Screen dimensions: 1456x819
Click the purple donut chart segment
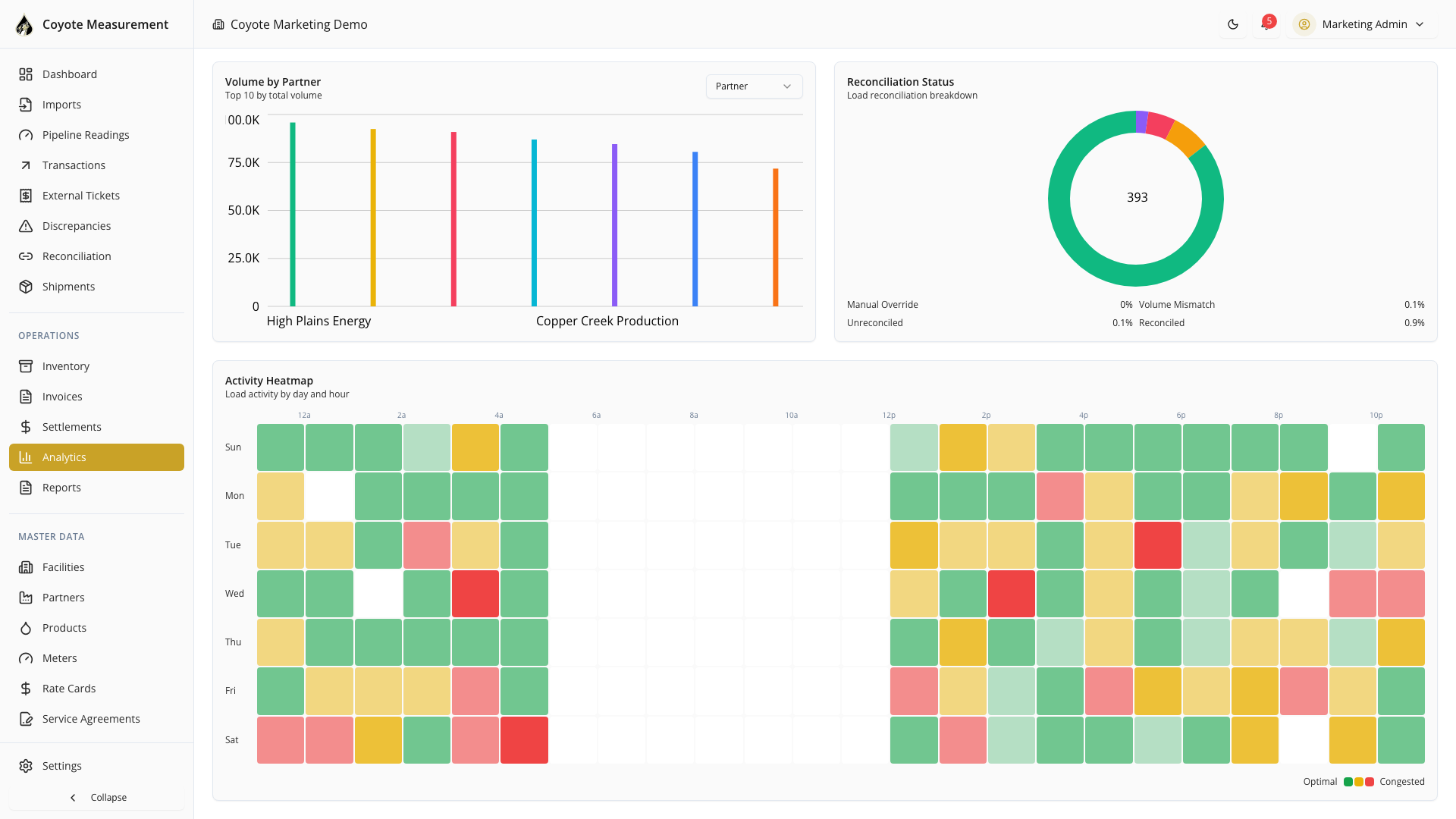(1141, 122)
